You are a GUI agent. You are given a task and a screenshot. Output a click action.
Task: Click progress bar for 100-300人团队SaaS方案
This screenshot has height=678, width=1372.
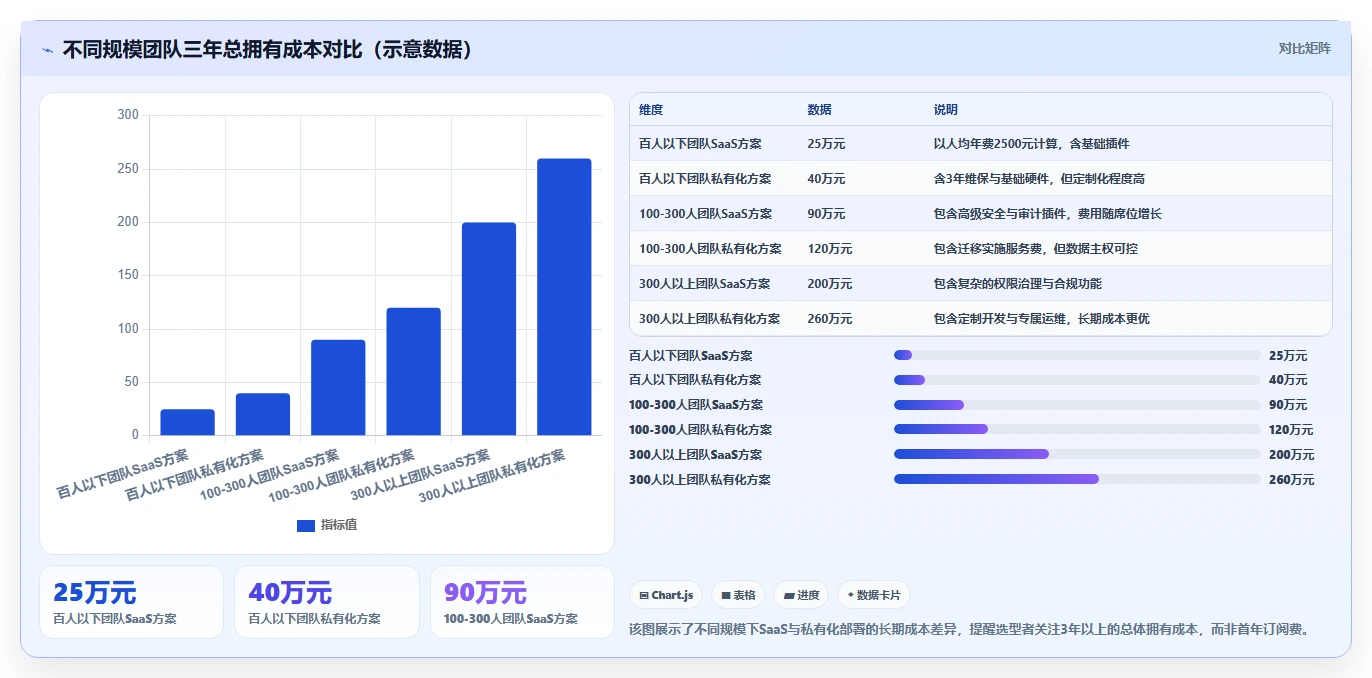pos(1077,405)
